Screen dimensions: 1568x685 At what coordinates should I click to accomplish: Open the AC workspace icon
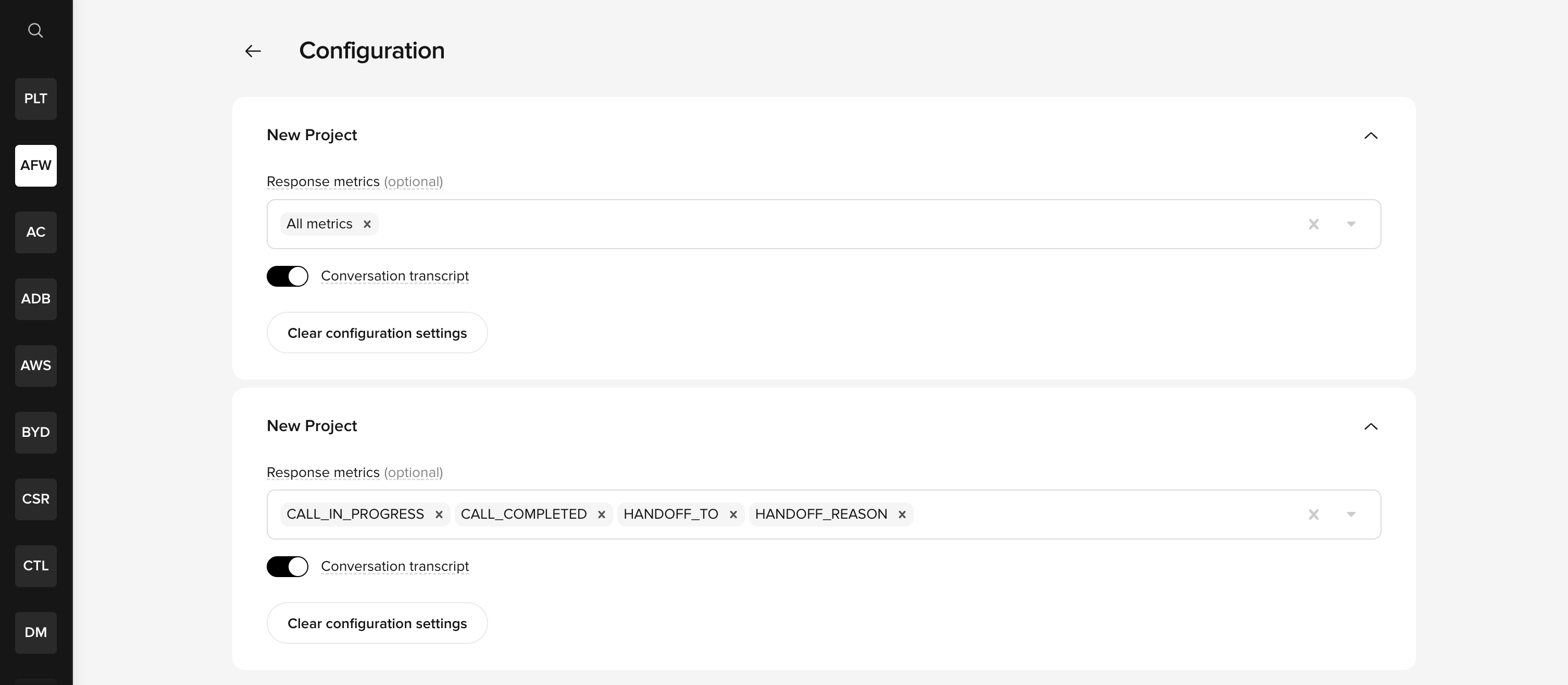[x=35, y=232]
